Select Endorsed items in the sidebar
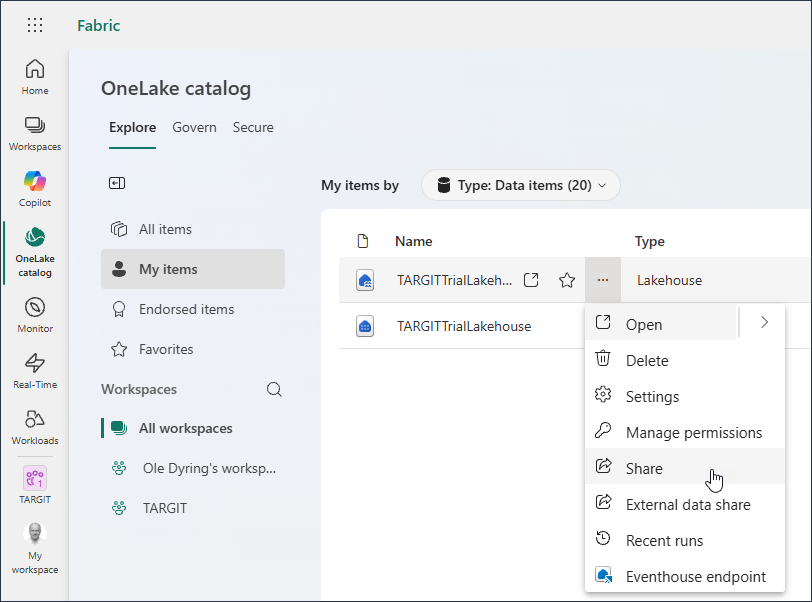 [x=186, y=309]
